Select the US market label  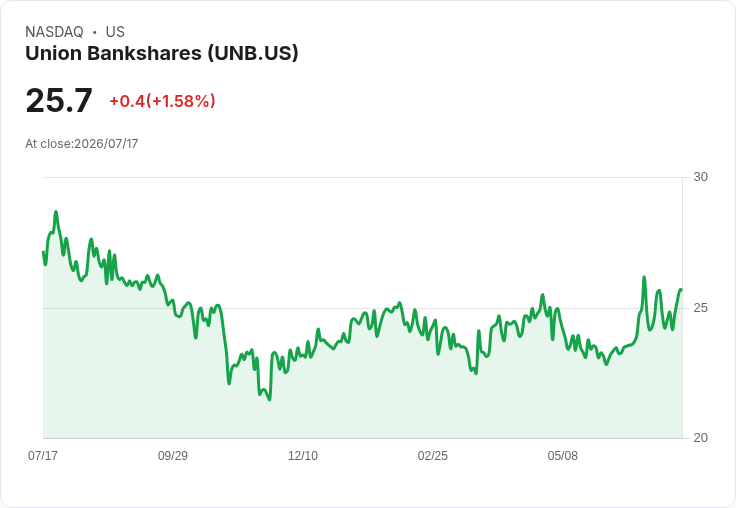[x=115, y=32]
